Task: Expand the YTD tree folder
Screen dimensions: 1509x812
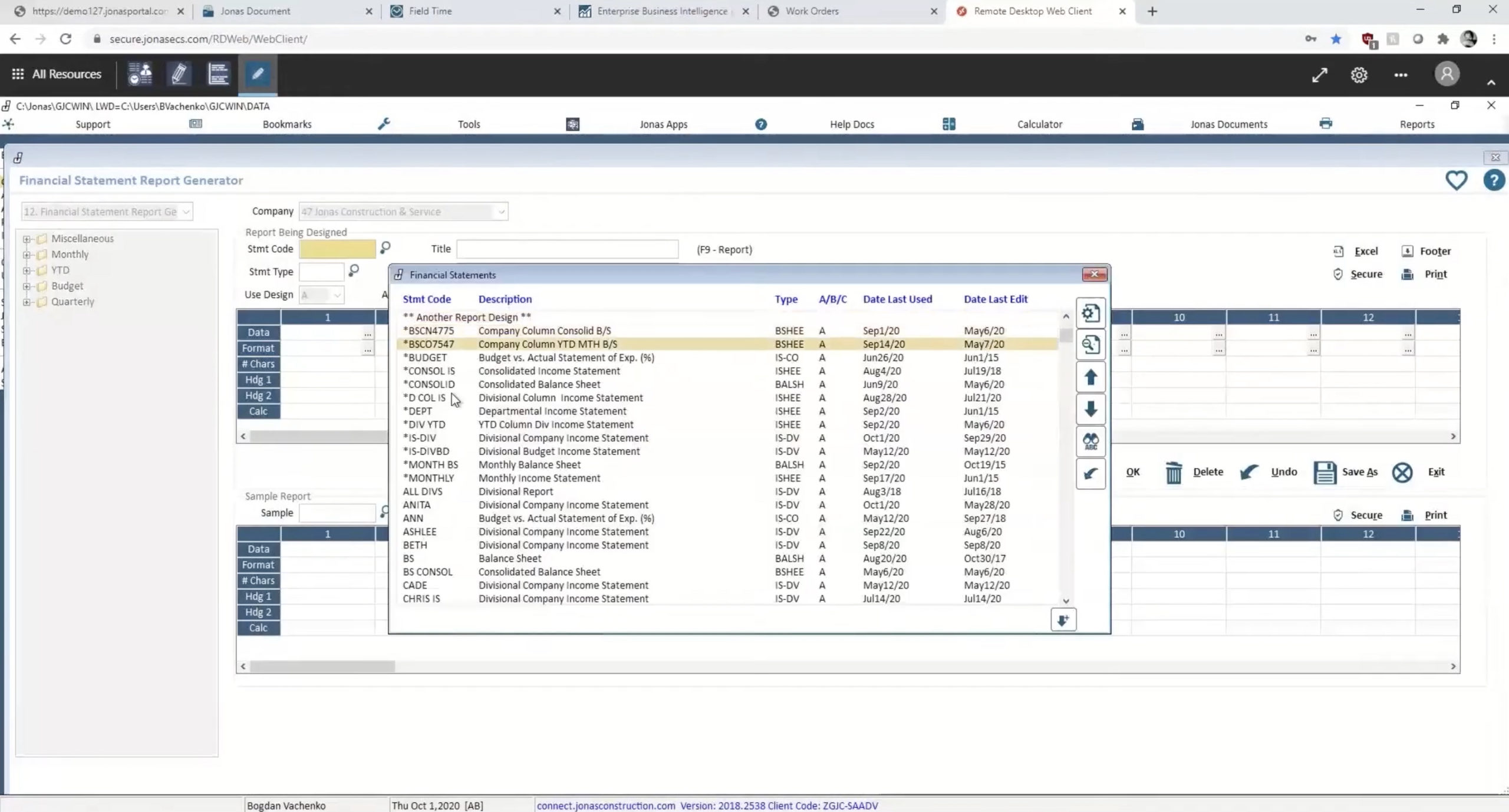Action: pos(27,270)
